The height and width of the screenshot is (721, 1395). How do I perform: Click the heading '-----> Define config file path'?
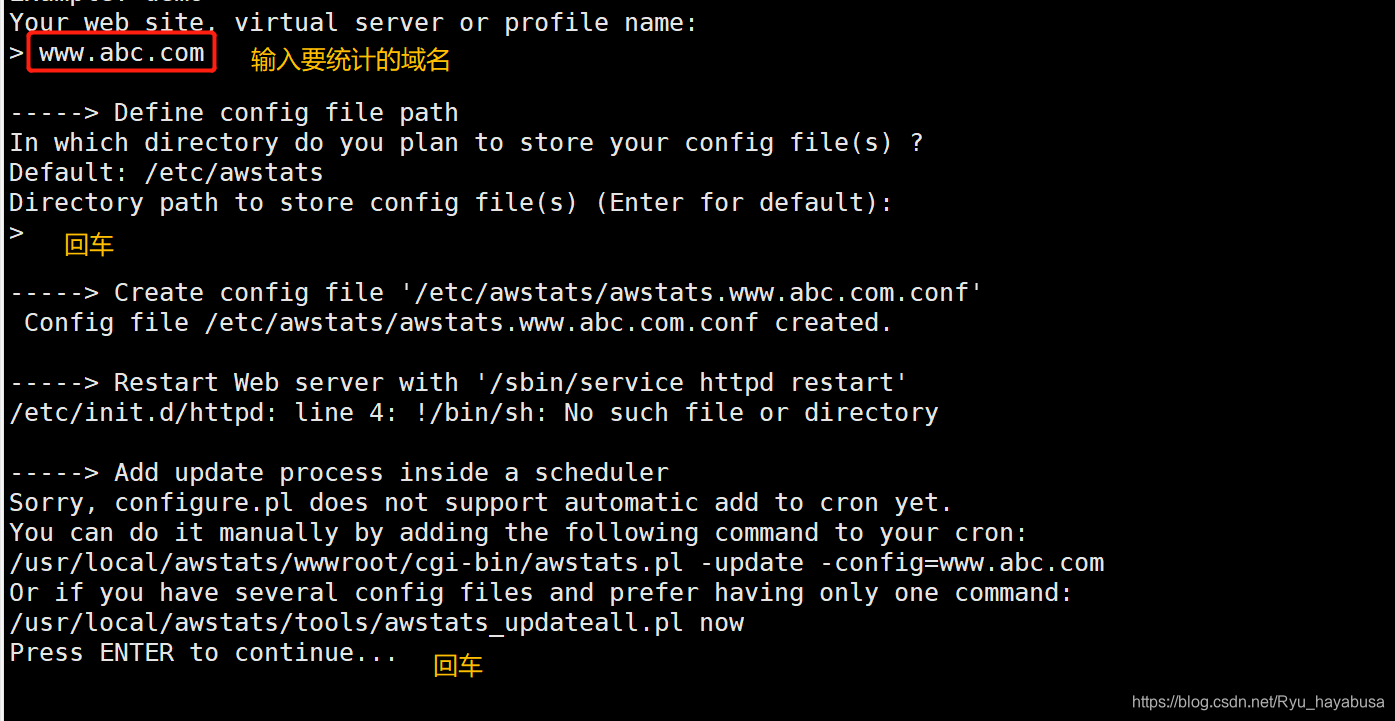234,113
